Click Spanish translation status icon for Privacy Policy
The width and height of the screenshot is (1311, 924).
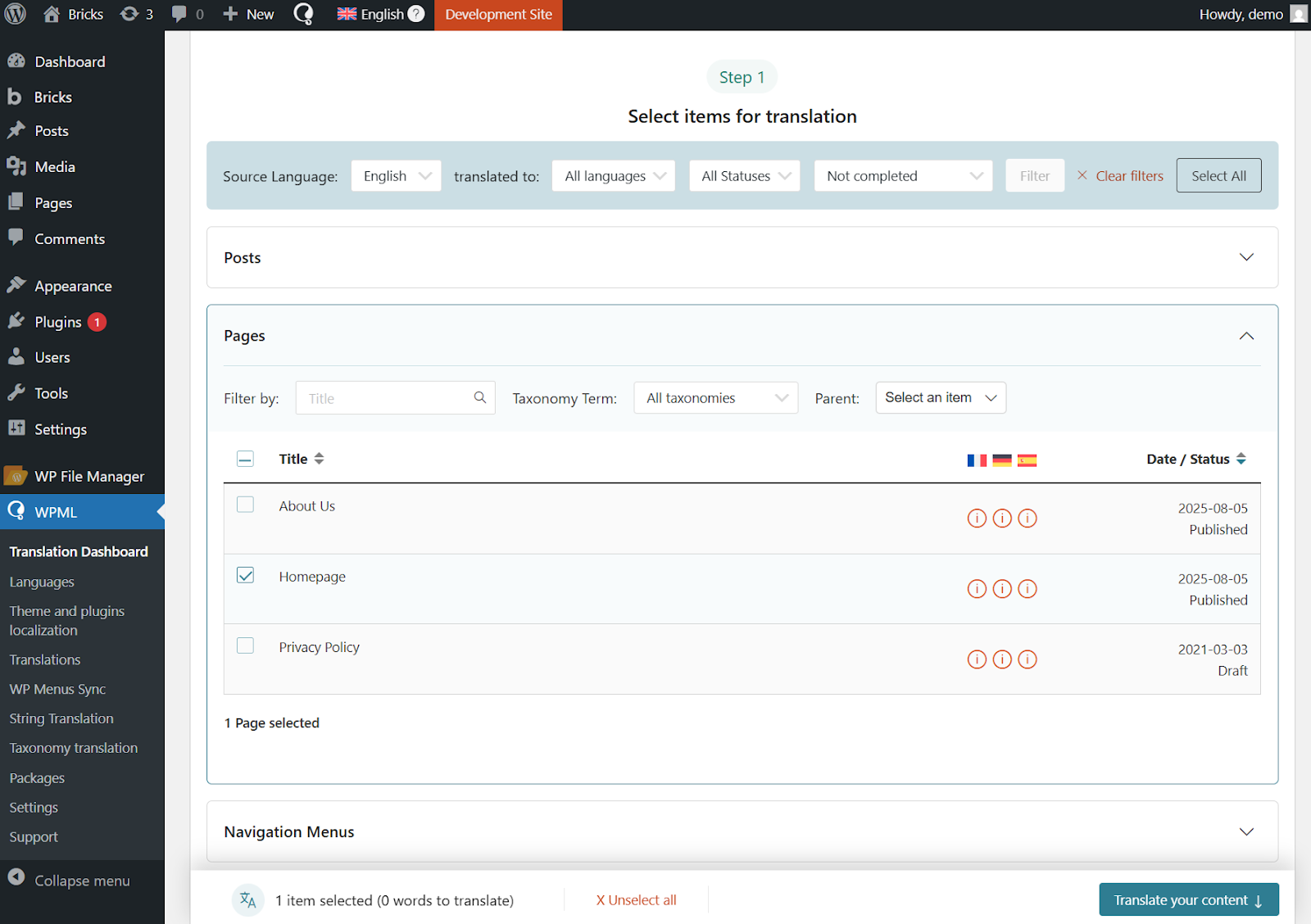pyautogui.click(x=1027, y=659)
